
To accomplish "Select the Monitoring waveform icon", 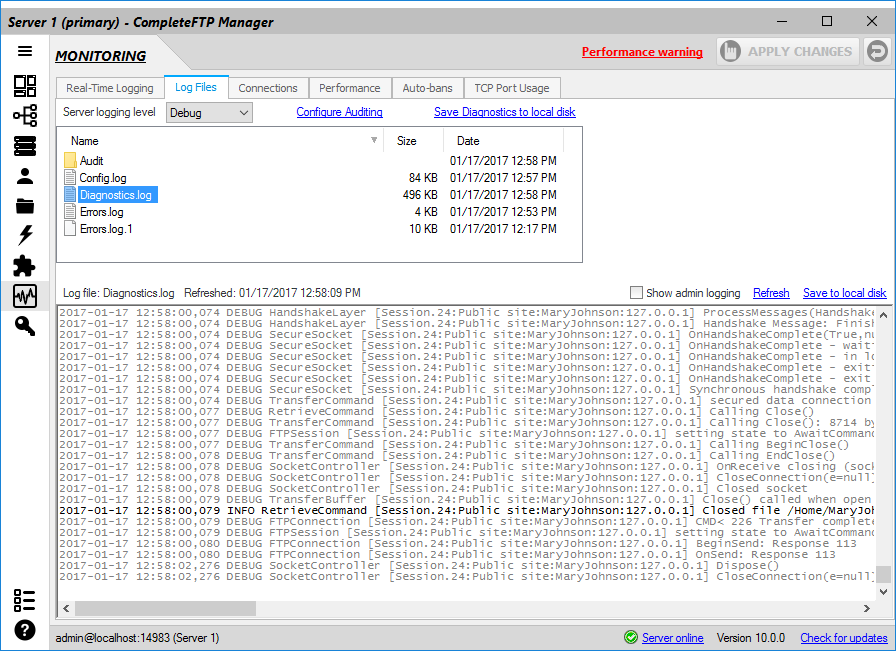I will [25, 296].
